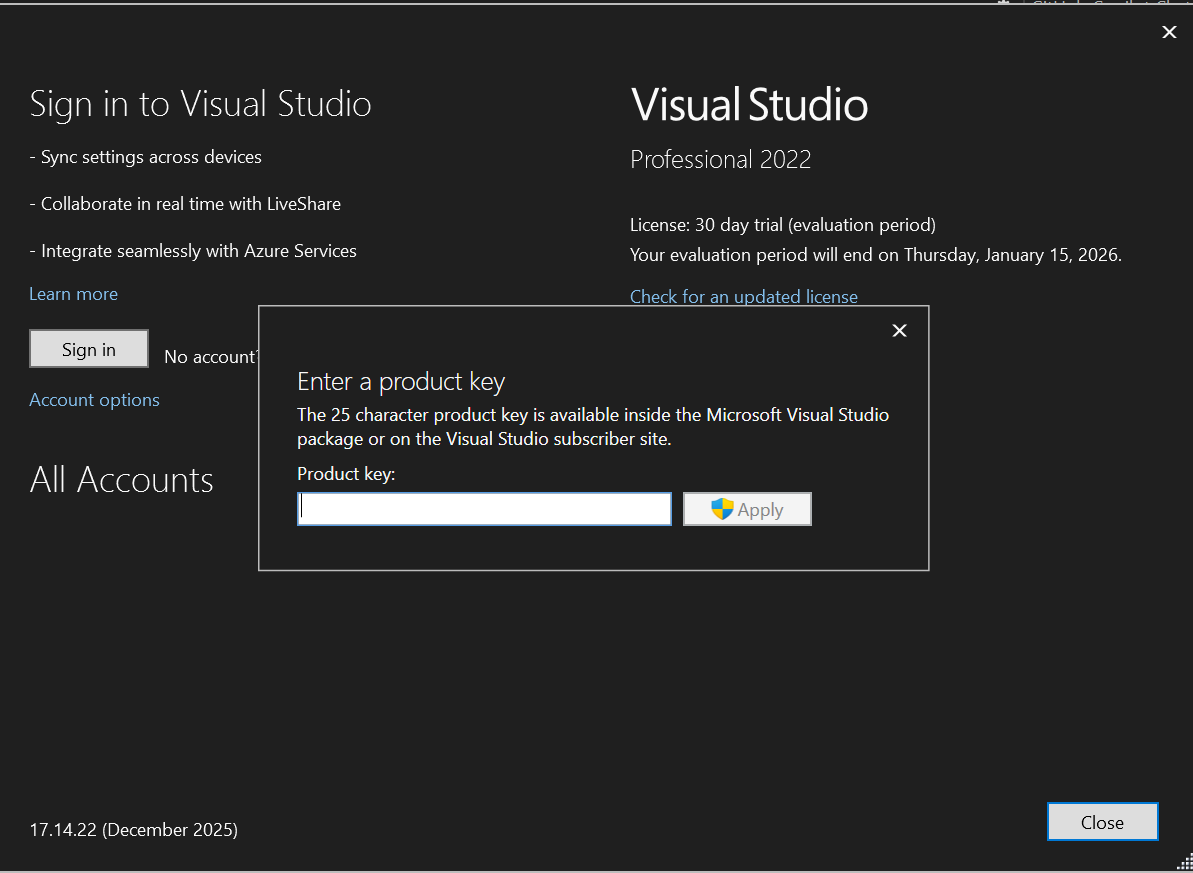This screenshot has width=1193, height=873.
Task: Click the Visual Studio title text
Action: coord(749,105)
